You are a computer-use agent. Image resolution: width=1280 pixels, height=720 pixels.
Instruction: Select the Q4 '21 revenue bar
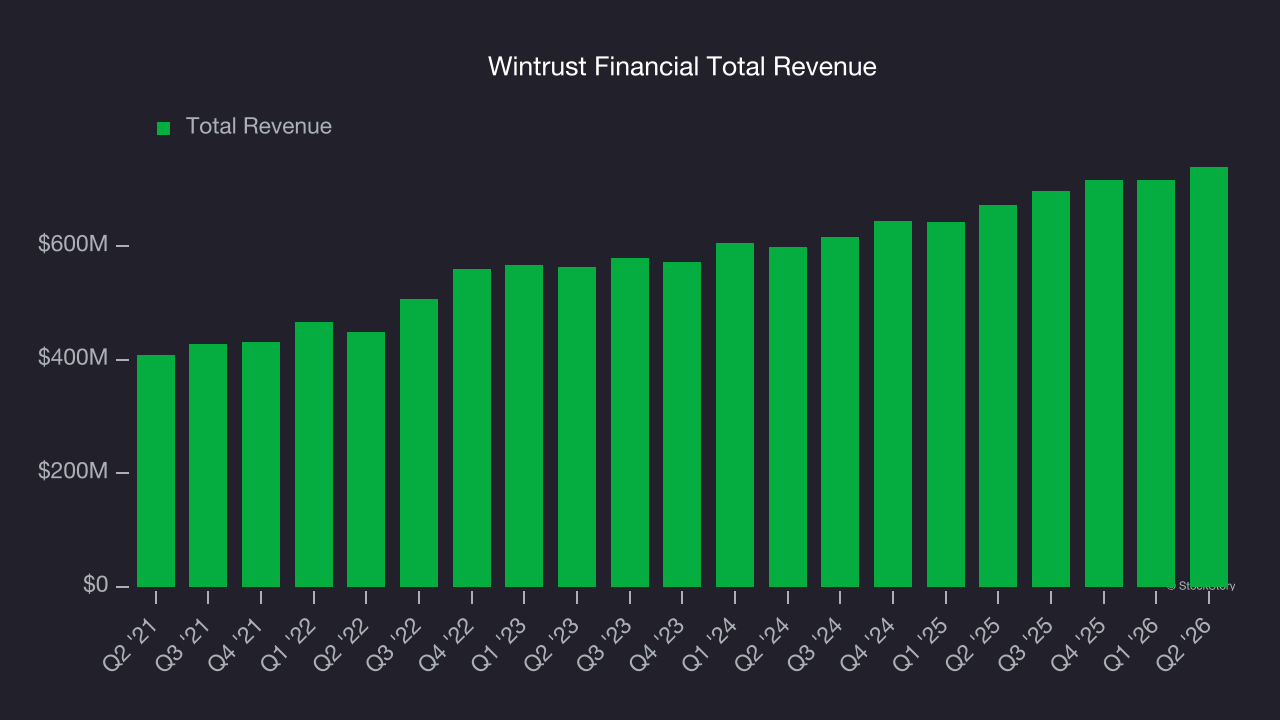pos(261,464)
